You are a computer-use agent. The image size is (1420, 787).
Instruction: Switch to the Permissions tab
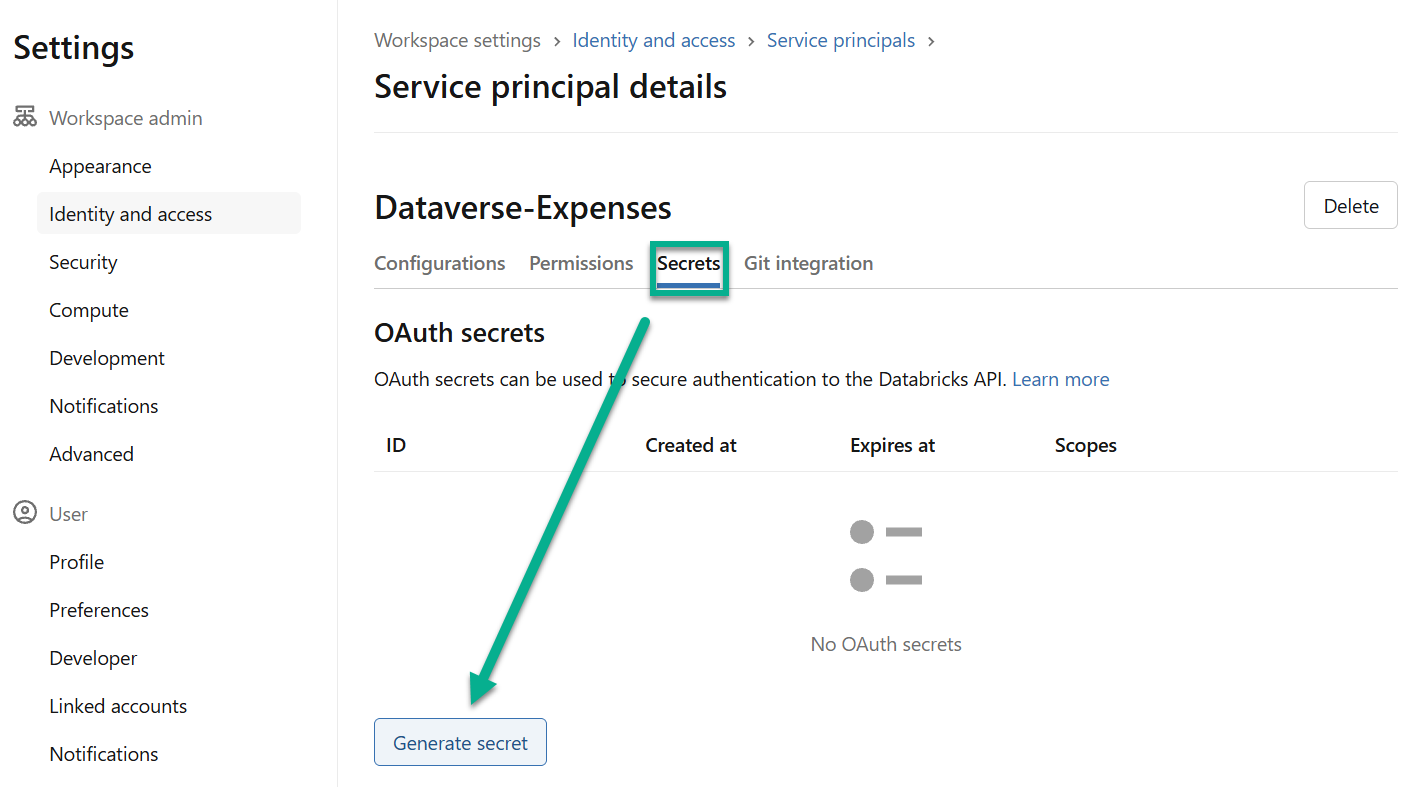pyautogui.click(x=581, y=263)
